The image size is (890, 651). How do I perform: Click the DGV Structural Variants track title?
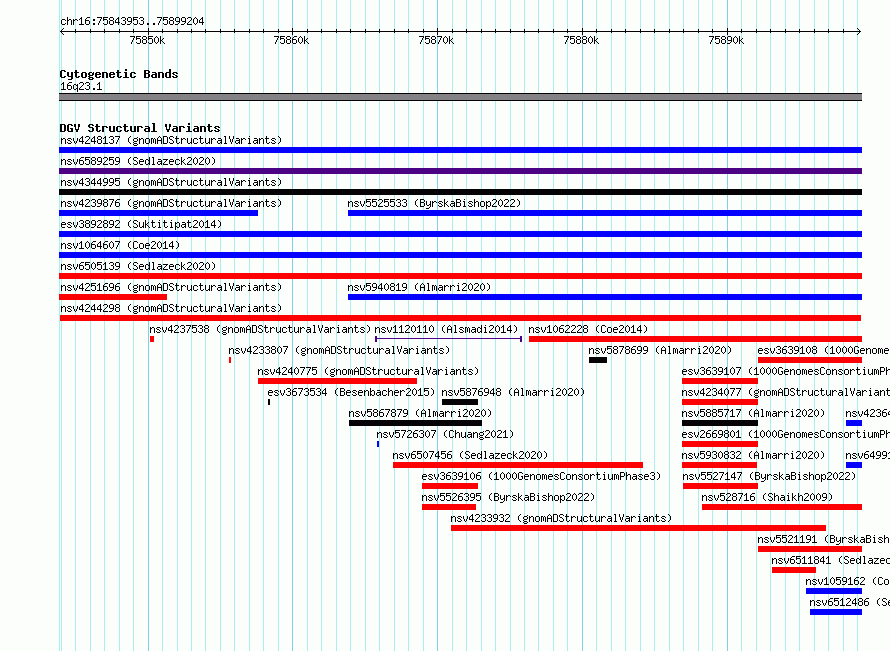click(x=140, y=128)
